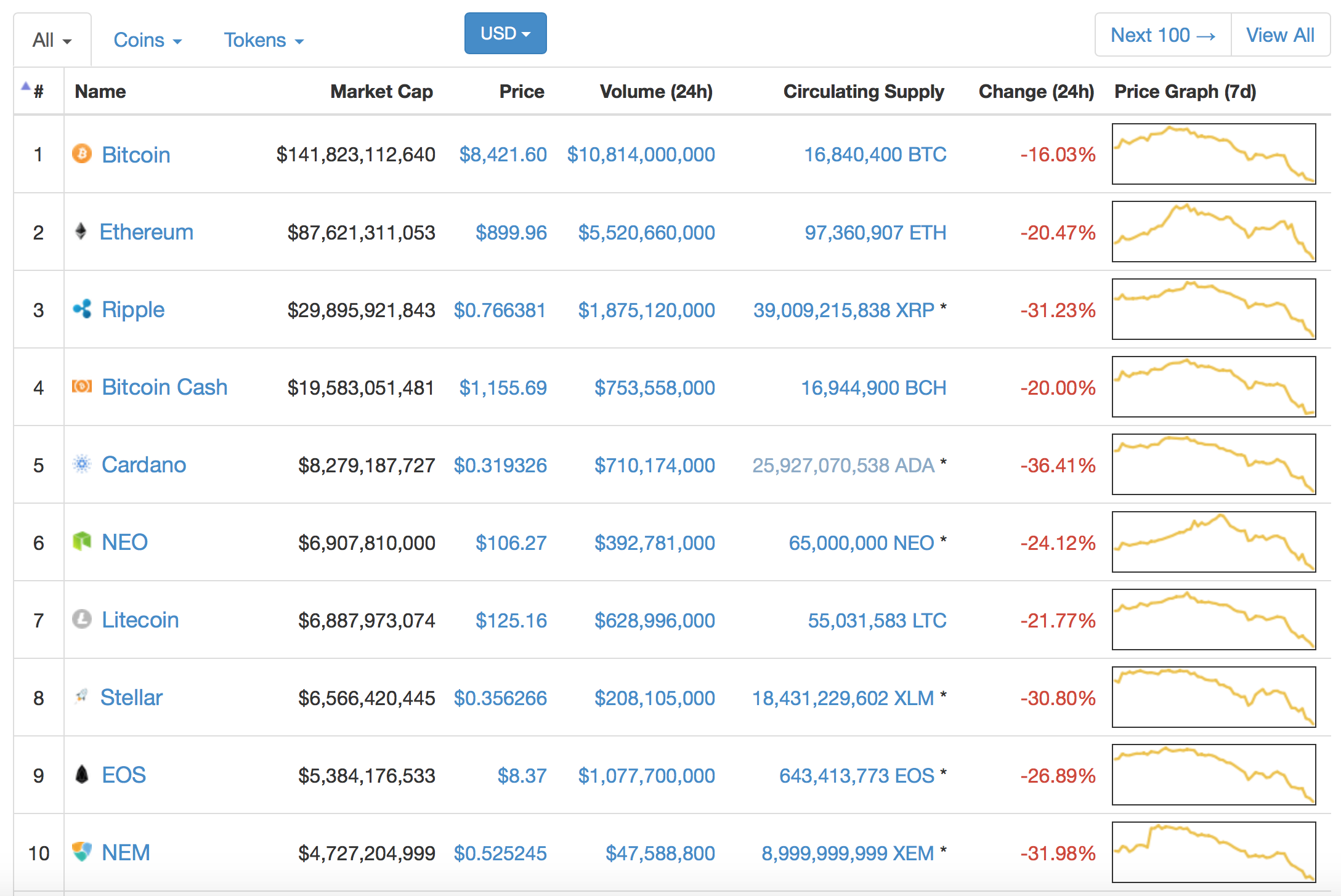This screenshot has width=1341, height=896.
Task: Click the green NEO logo icon
Action: click(82, 541)
